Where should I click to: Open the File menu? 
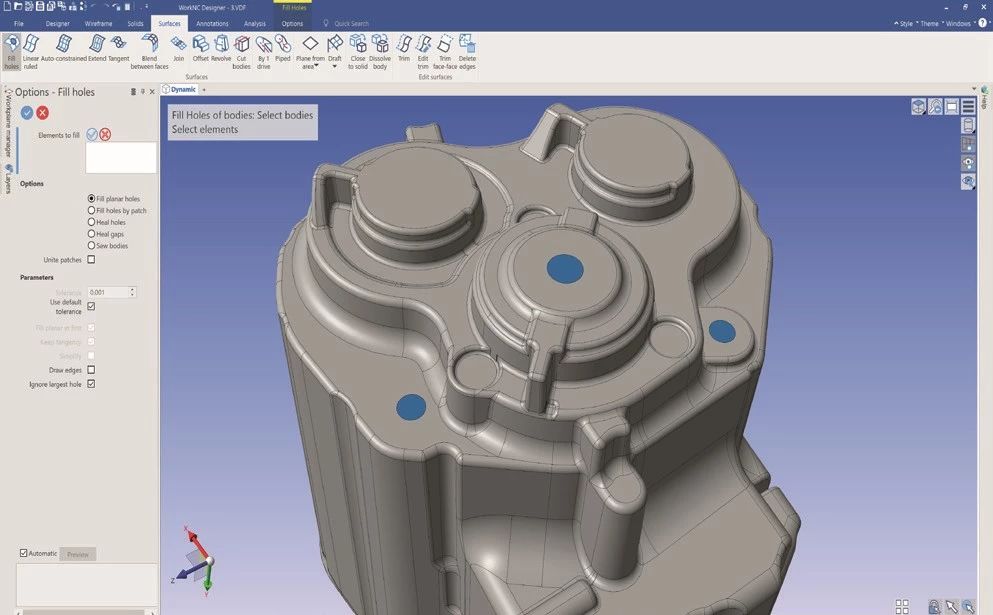[19, 23]
